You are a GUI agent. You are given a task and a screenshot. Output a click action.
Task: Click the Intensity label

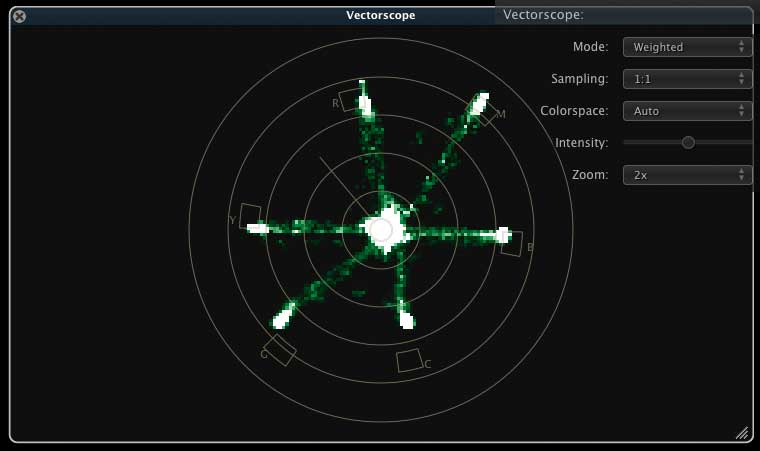(581, 143)
